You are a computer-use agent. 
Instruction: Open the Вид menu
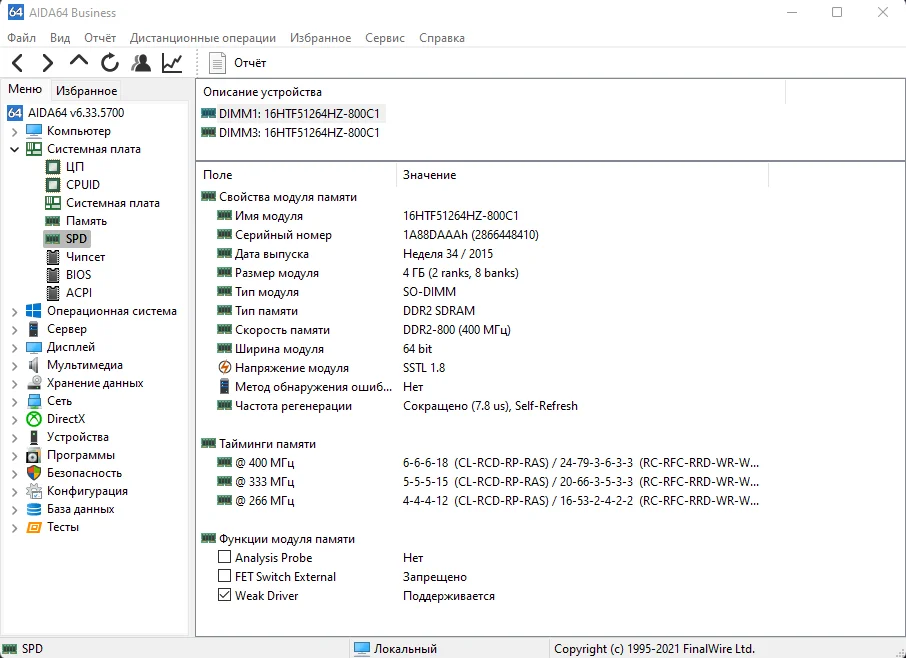click(x=60, y=38)
